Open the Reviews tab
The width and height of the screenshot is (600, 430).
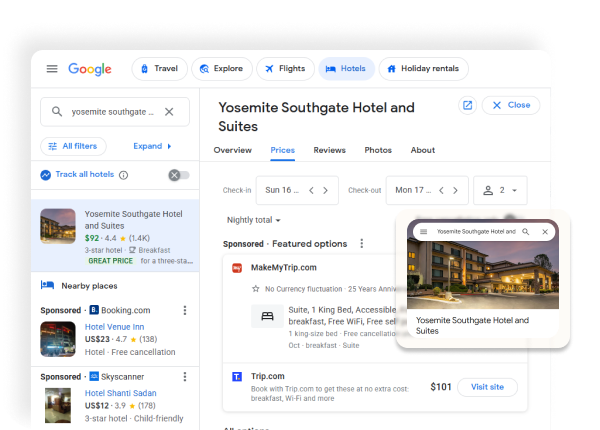click(x=329, y=150)
